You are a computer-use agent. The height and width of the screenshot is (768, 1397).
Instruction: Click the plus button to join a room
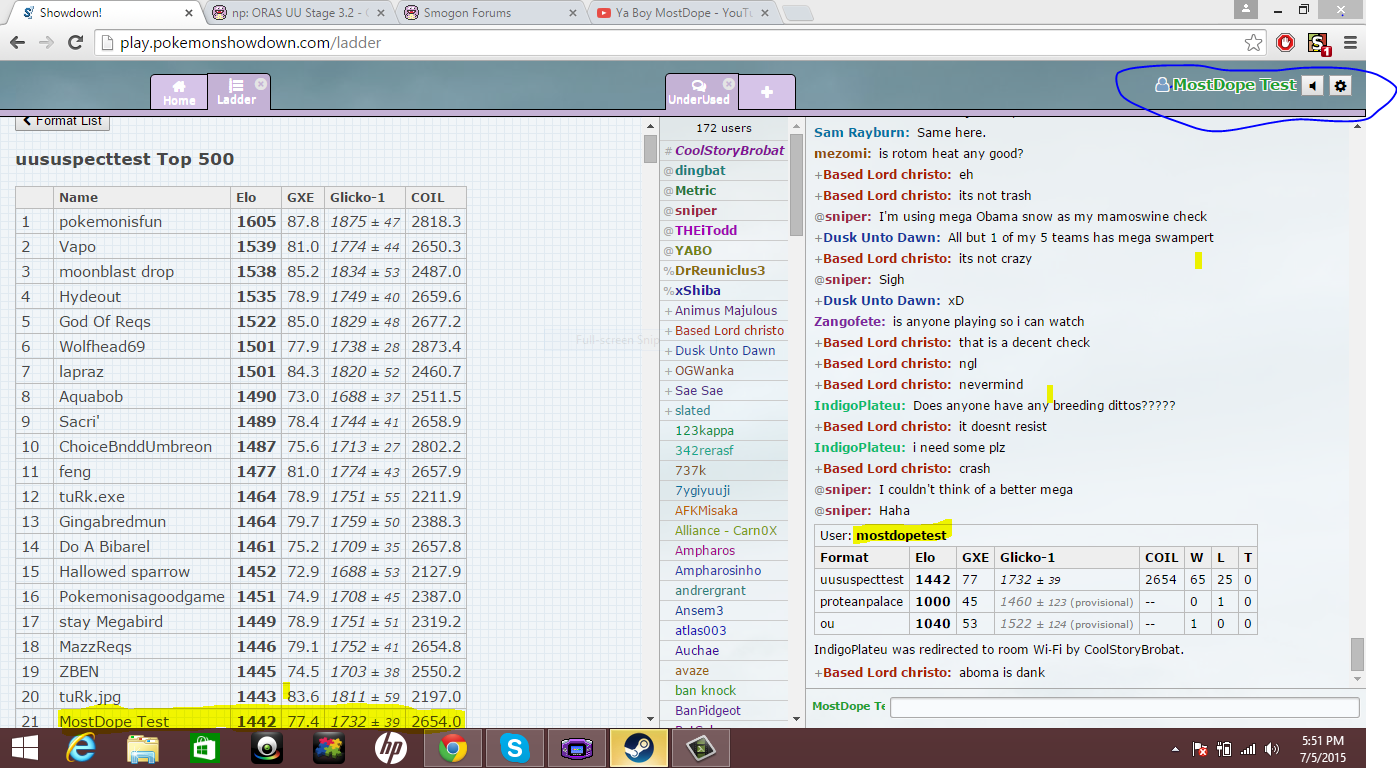767,91
